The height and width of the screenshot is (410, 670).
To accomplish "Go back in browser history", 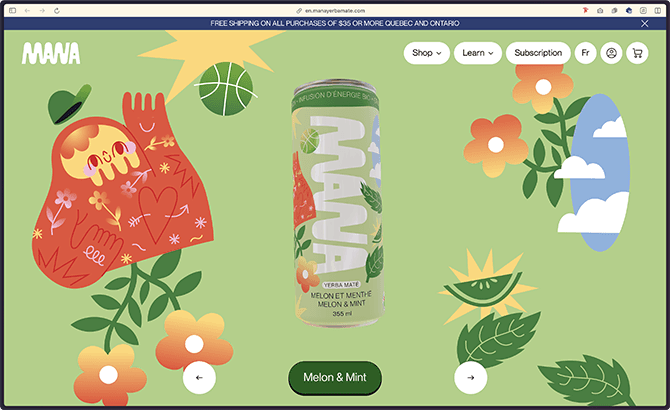I will pyautogui.click(x=27, y=11).
